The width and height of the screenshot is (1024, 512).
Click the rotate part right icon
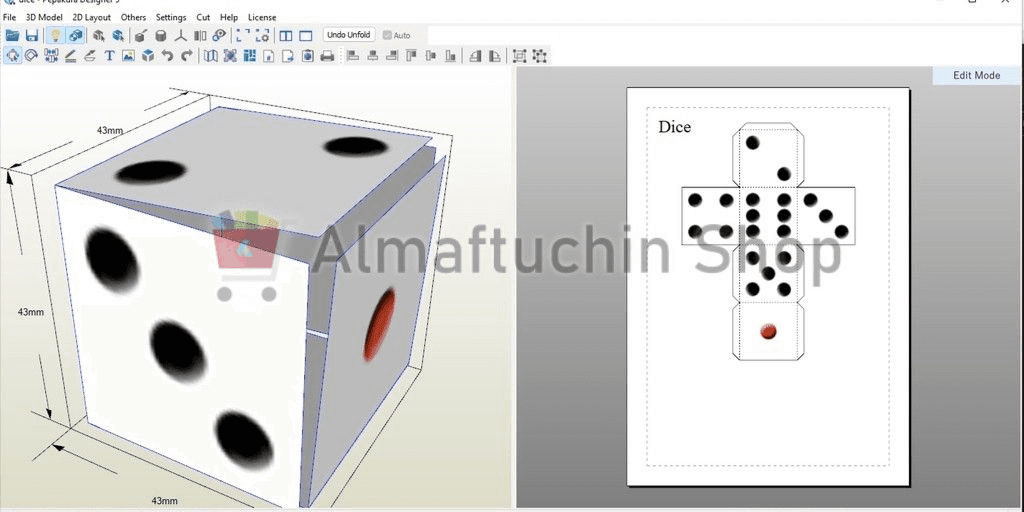495,56
